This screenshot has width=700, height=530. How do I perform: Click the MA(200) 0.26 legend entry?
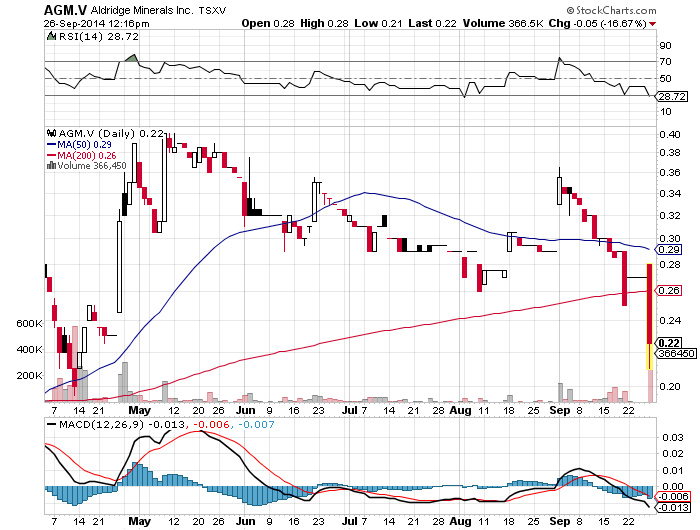coord(81,155)
